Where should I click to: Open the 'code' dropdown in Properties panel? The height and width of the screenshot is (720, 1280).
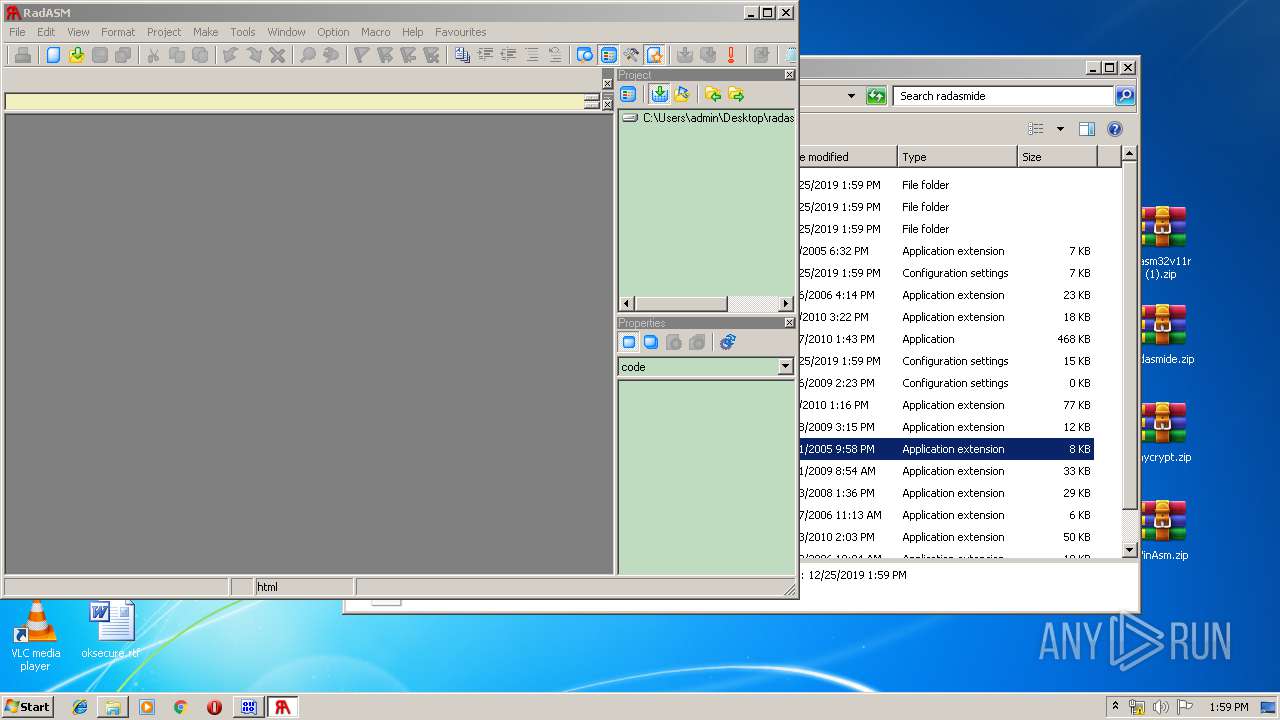[x=785, y=367]
